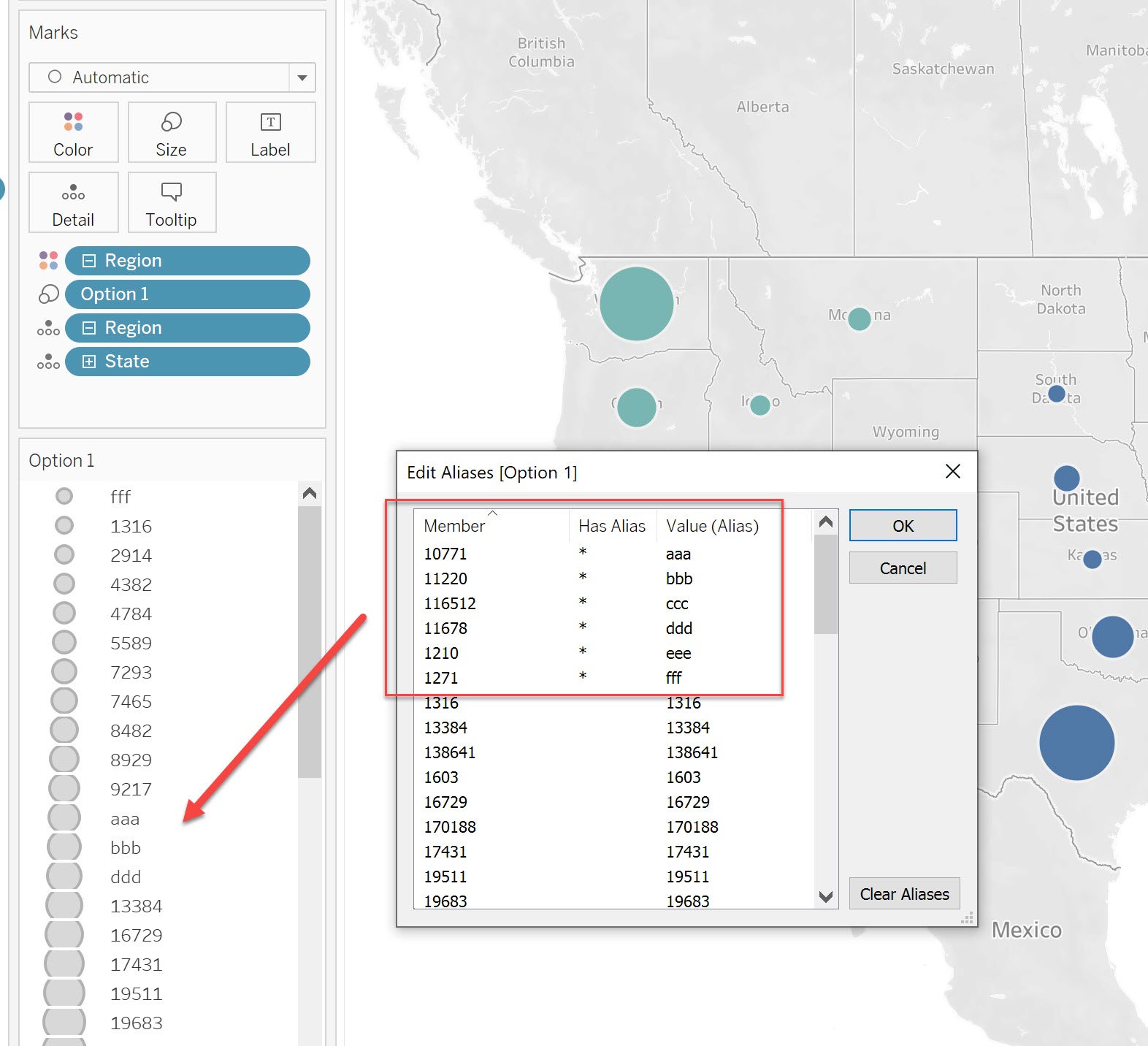The width and height of the screenshot is (1148, 1046).
Task: Click the fff size legend circle
Action: click(x=64, y=497)
